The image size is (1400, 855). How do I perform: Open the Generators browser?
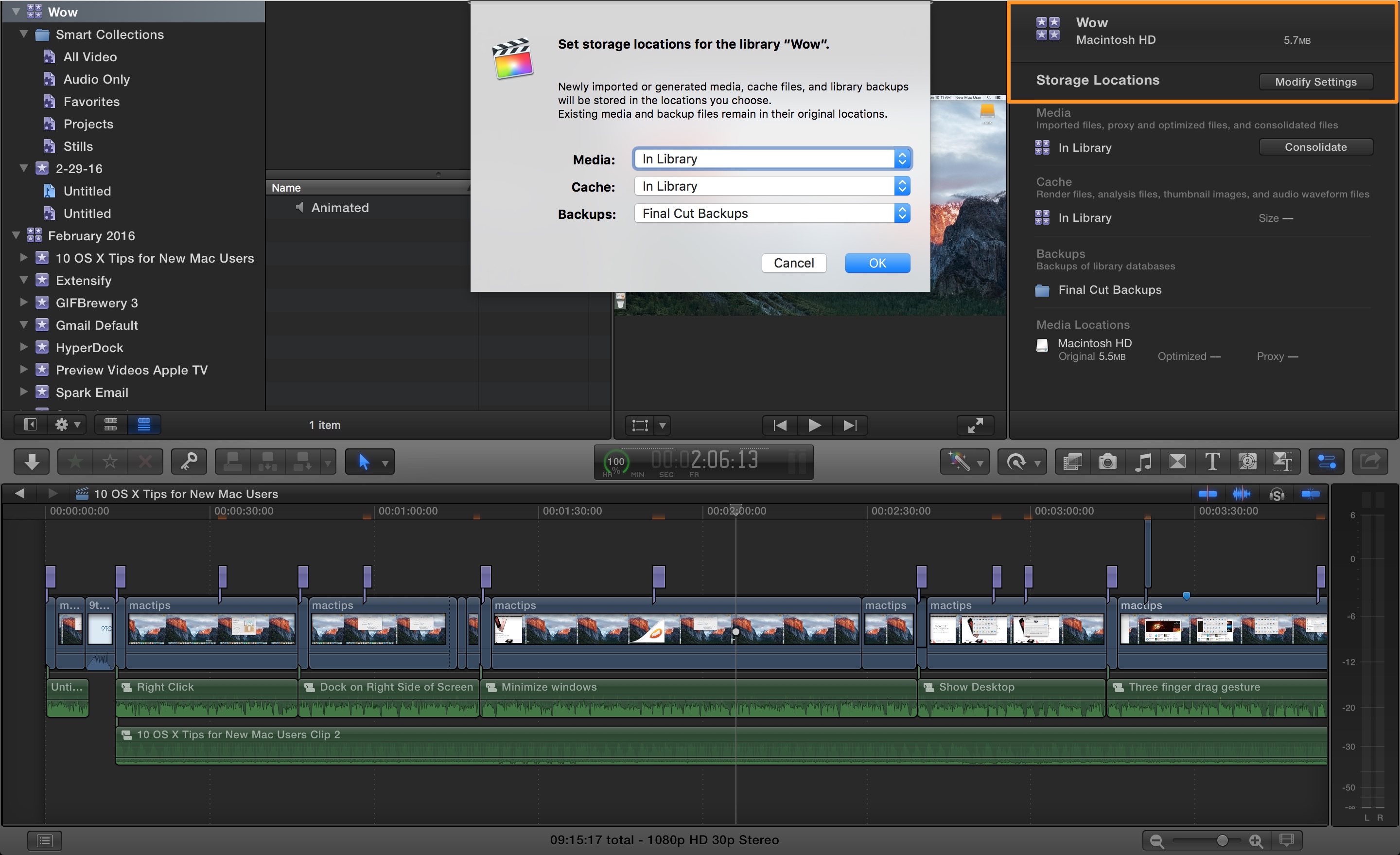tap(1248, 461)
